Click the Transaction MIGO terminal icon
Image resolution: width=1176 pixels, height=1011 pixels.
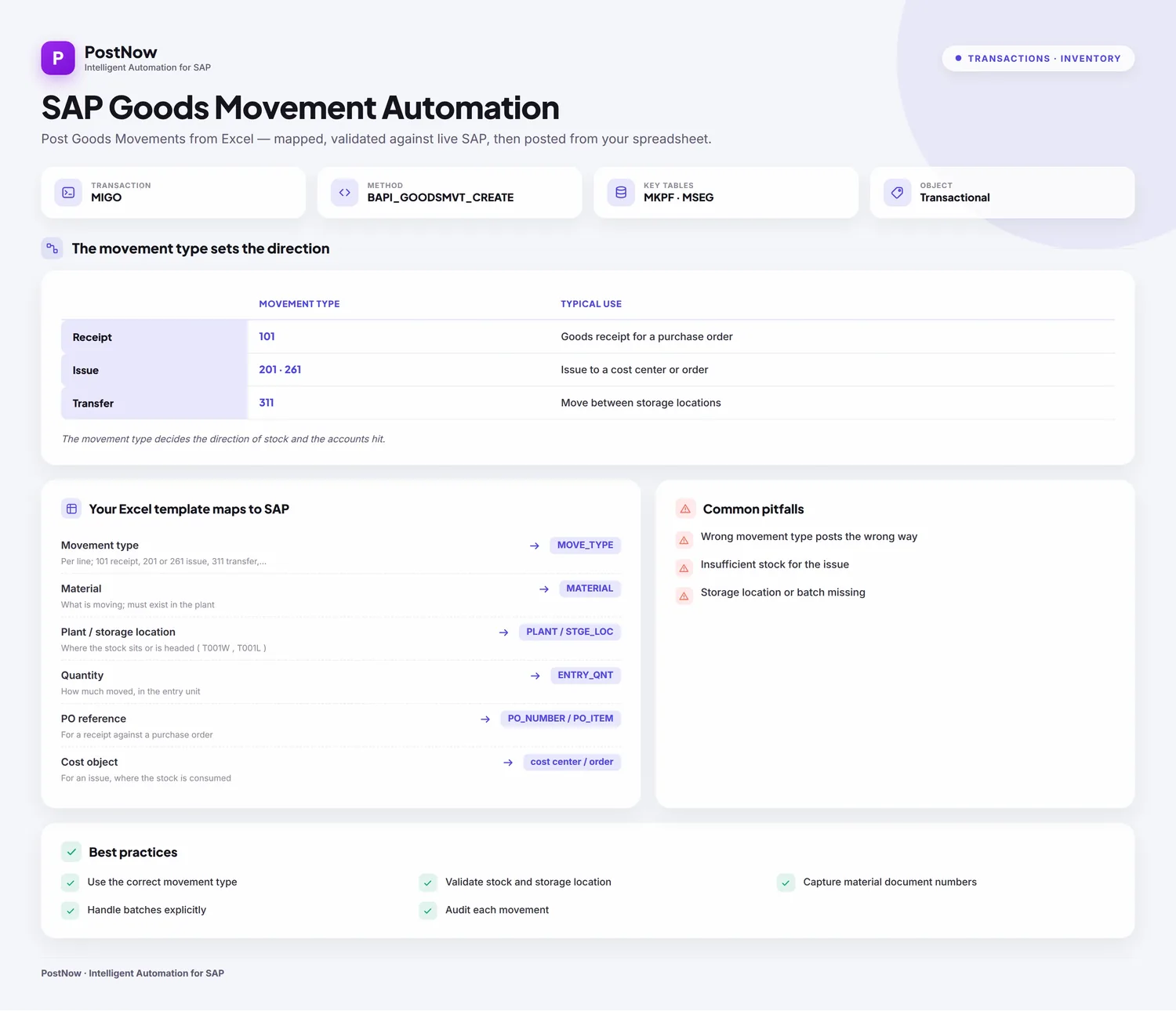coord(68,192)
